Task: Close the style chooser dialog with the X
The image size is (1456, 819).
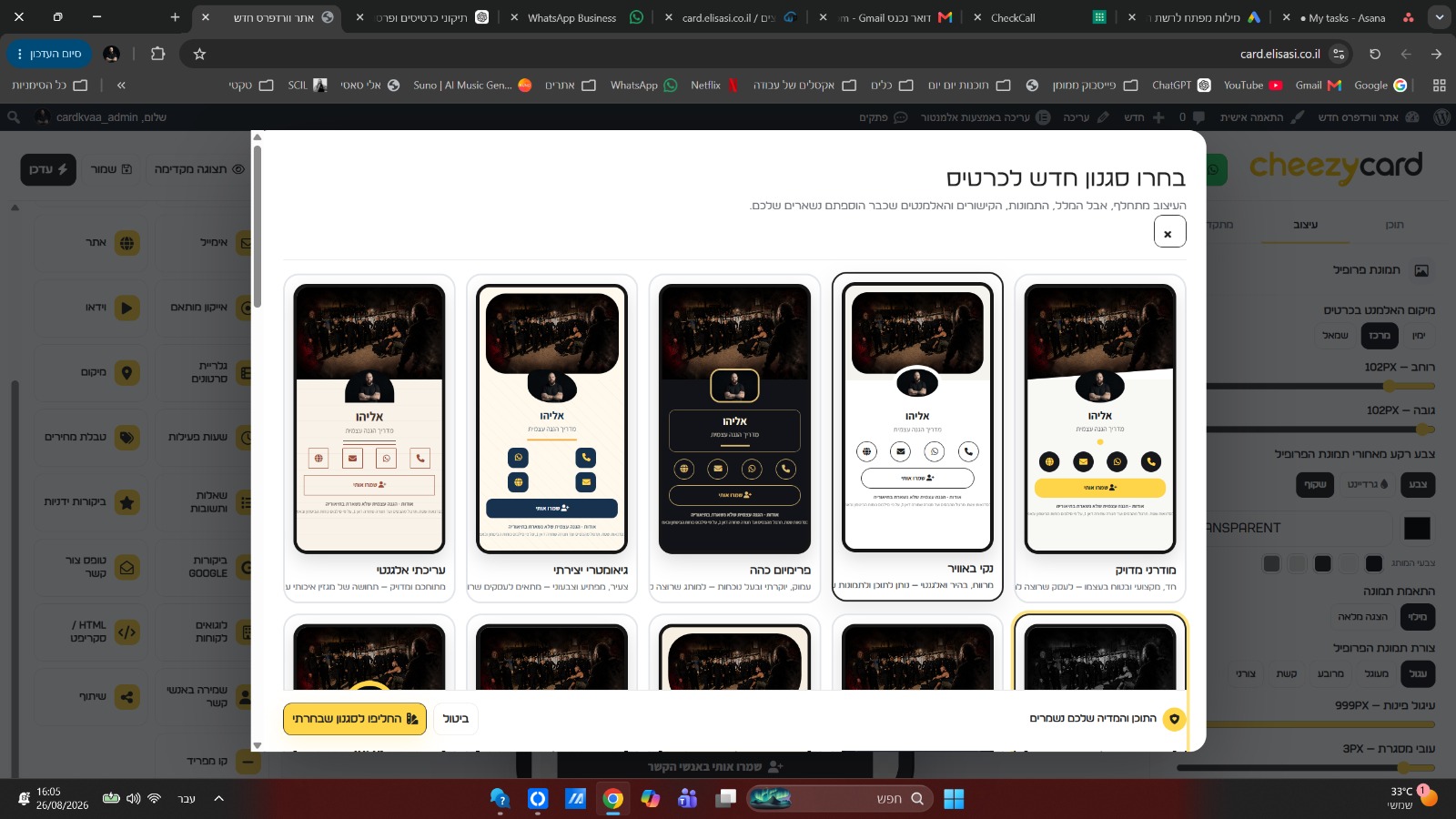Action: coord(1169,232)
